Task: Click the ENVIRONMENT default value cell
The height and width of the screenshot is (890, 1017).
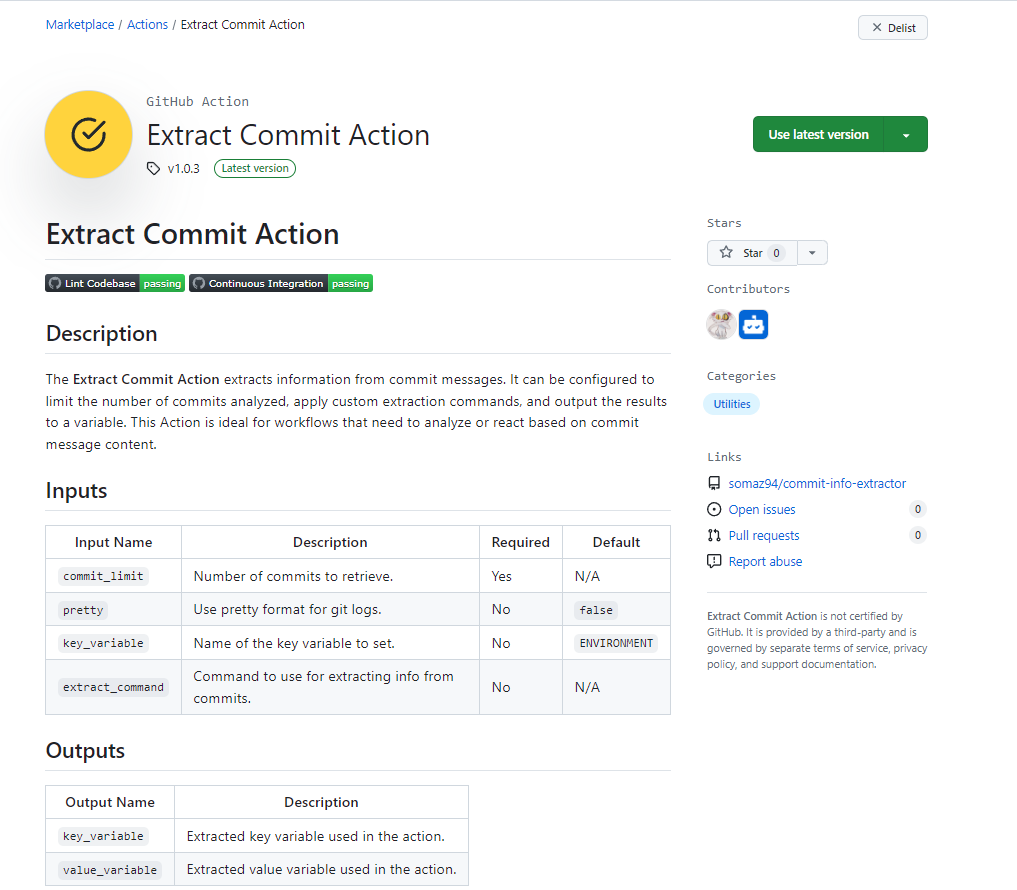Action: 616,643
